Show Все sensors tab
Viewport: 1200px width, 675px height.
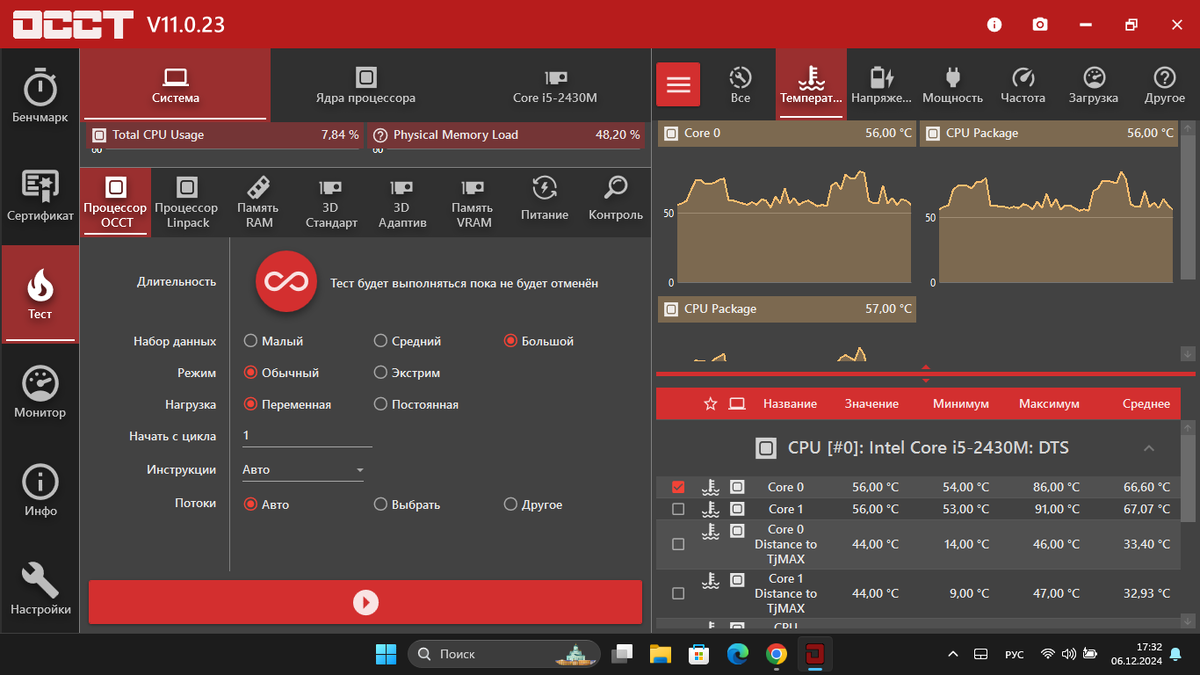click(740, 85)
